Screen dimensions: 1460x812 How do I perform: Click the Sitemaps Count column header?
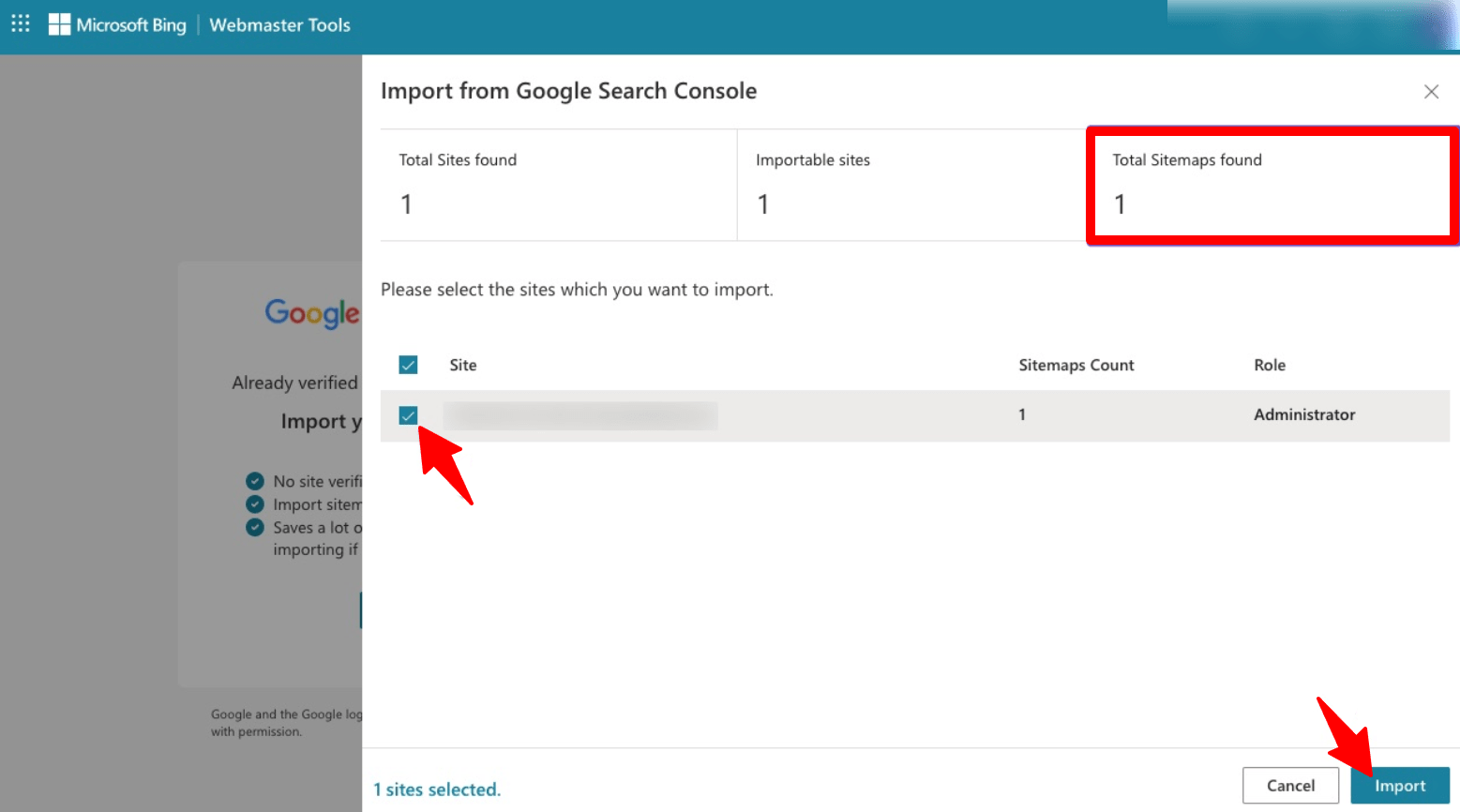click(x=1076, y=365)
